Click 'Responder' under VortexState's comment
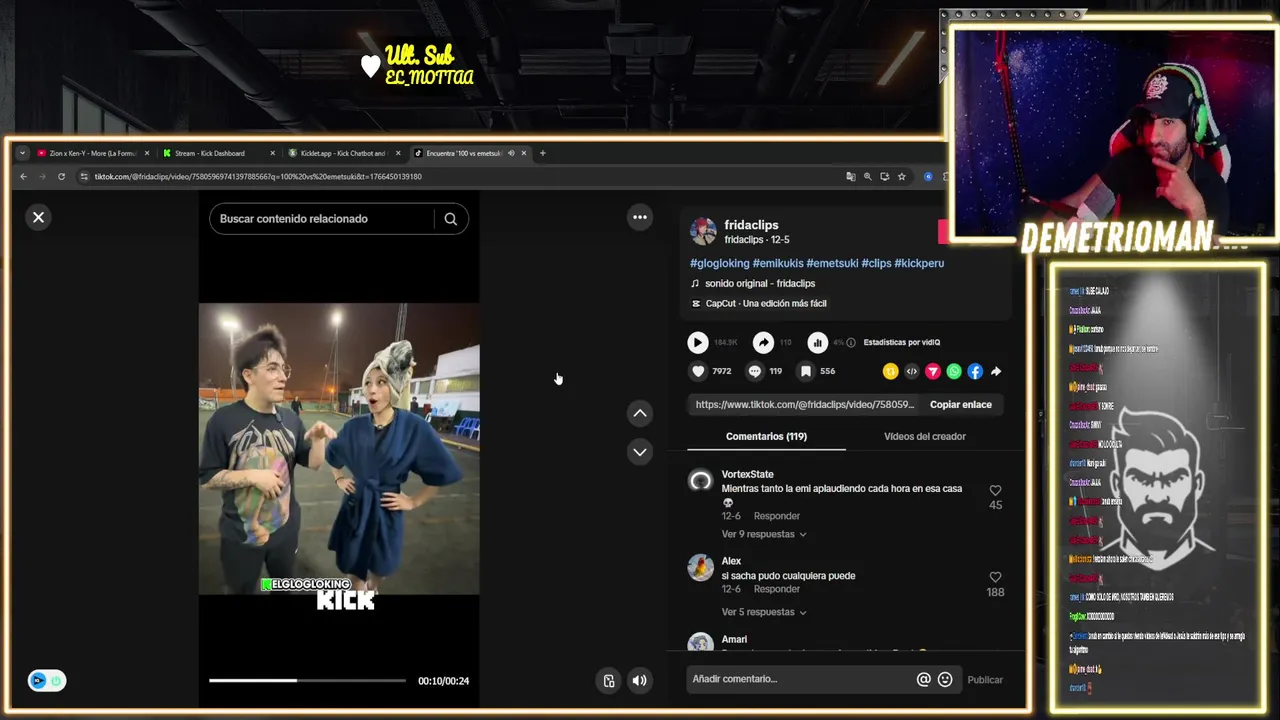Viewport: 1280px width, 720px height. [777, 516]
